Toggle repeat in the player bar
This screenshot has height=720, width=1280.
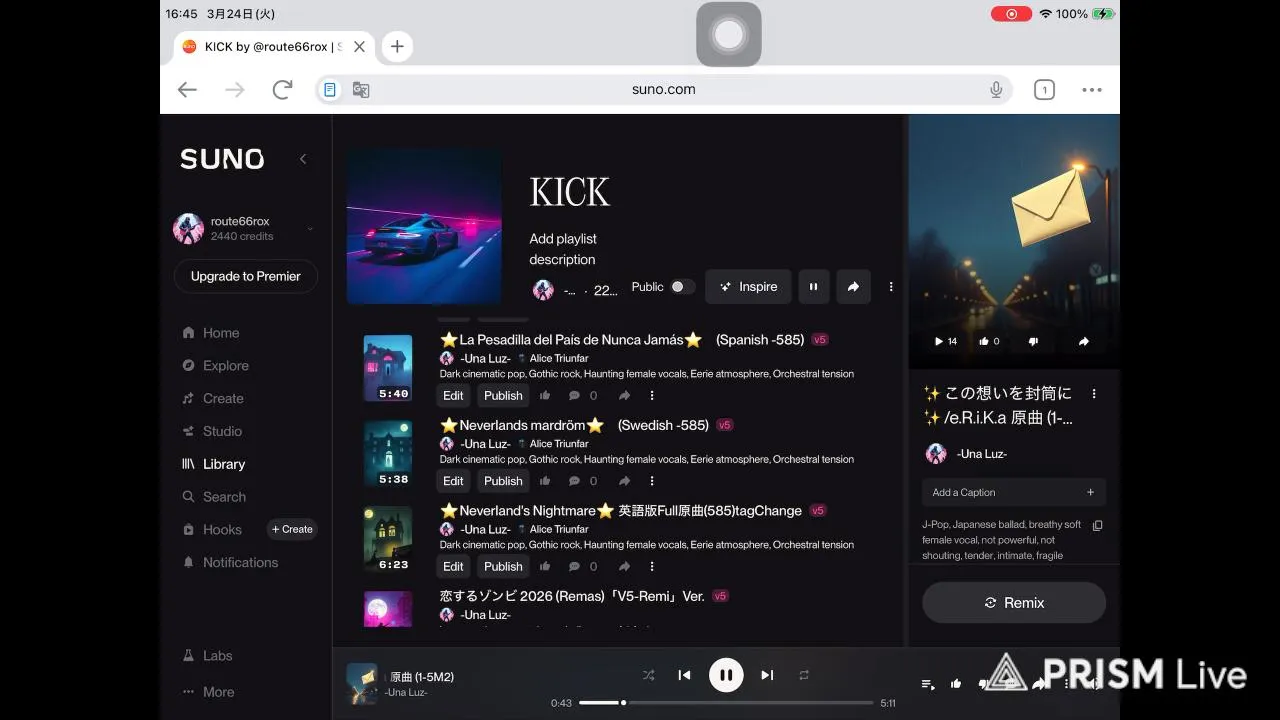point(804,675)
